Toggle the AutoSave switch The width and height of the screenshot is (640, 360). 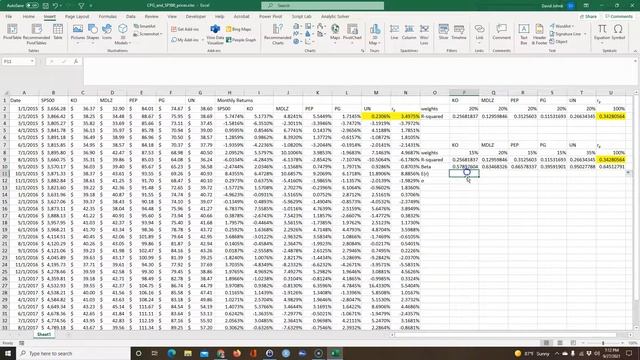[32, 6]
